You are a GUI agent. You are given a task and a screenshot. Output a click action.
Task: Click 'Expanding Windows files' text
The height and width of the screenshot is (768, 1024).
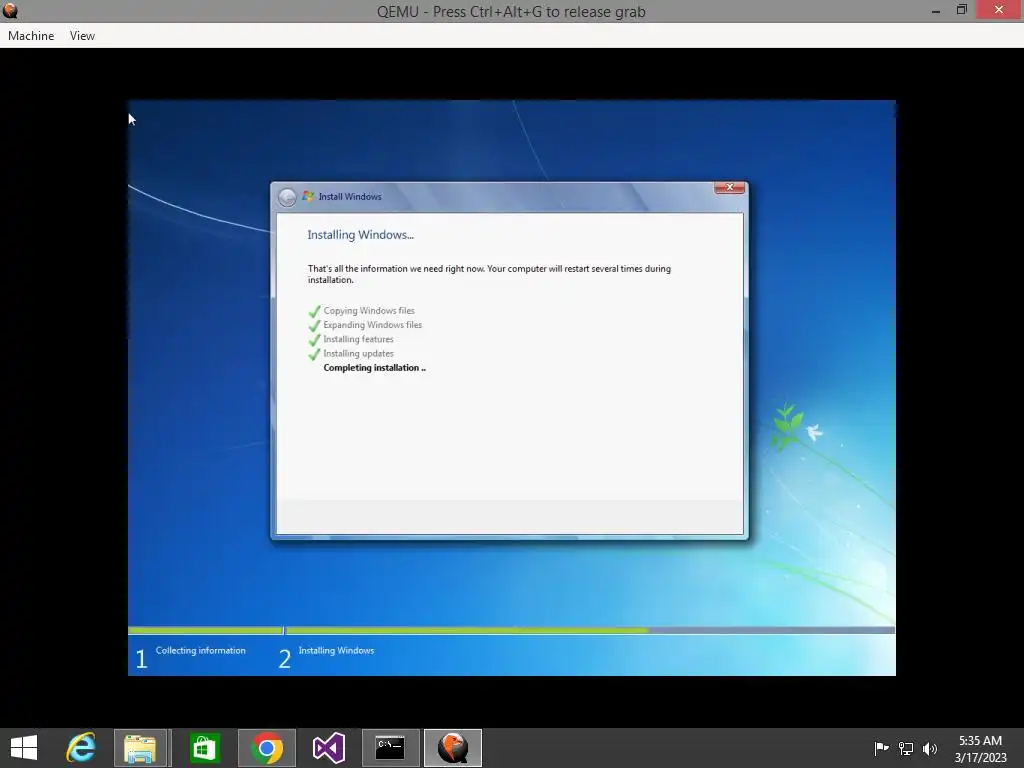click(x=372, y=325)
